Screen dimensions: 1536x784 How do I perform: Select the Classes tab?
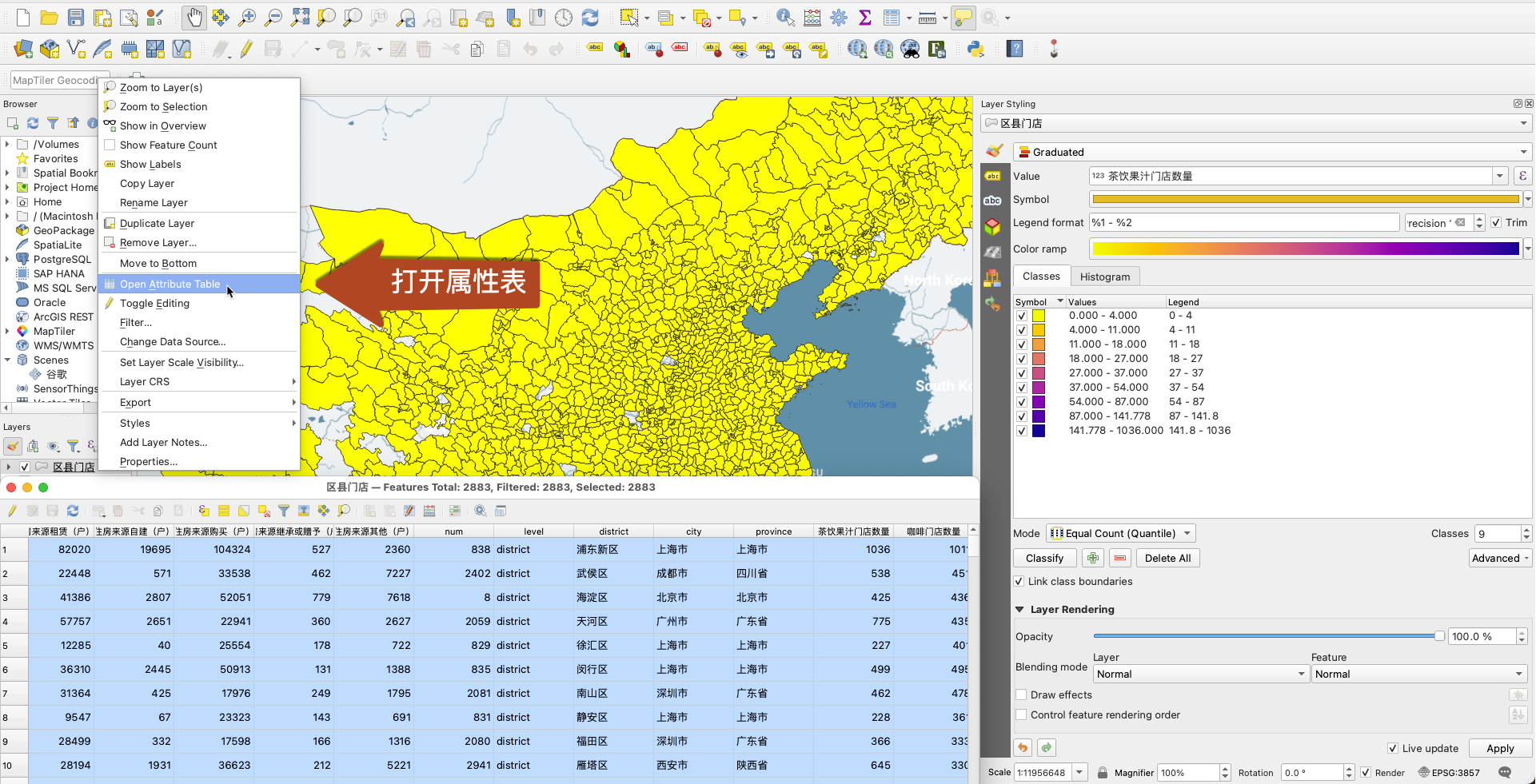[x=1041, y=277]
